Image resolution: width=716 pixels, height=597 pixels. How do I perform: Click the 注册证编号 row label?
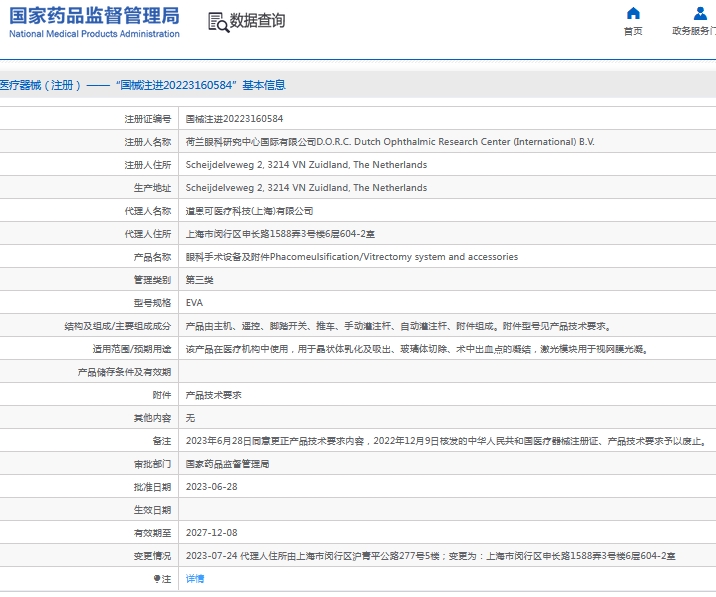(147, 119)
